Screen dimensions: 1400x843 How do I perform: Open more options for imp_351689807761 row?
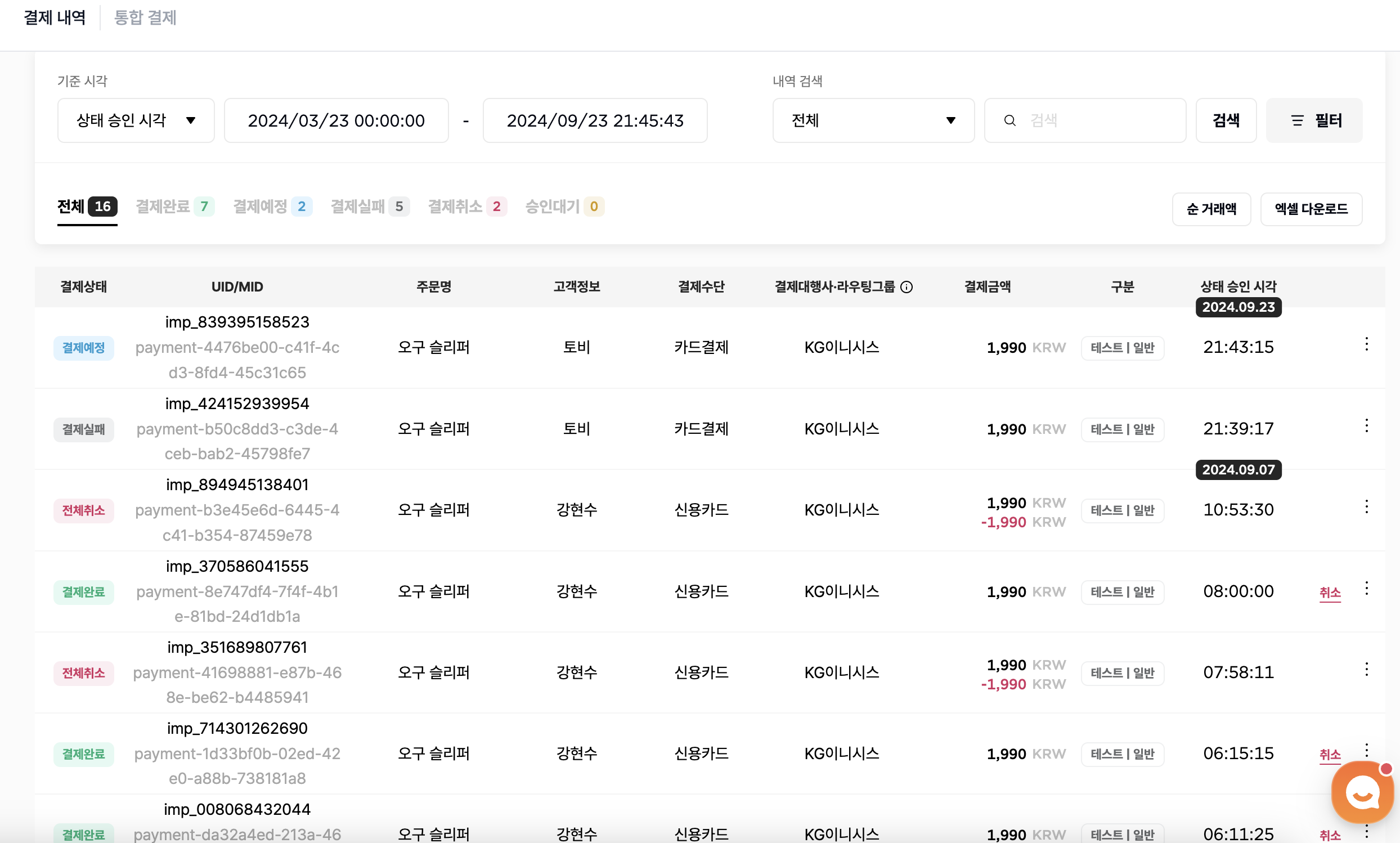[x=1366, y=670]
